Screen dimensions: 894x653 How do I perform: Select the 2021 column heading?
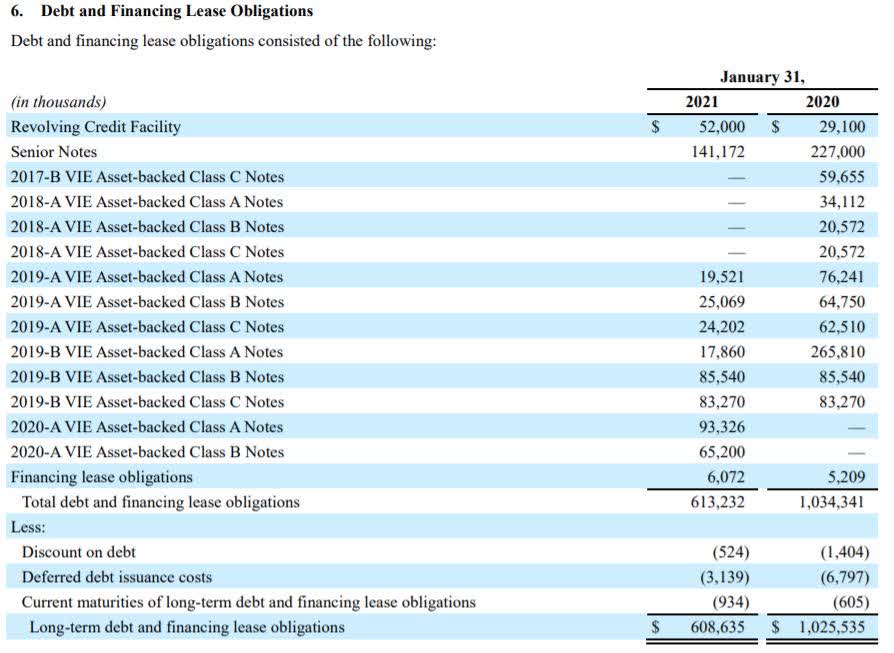coord(701,102)
